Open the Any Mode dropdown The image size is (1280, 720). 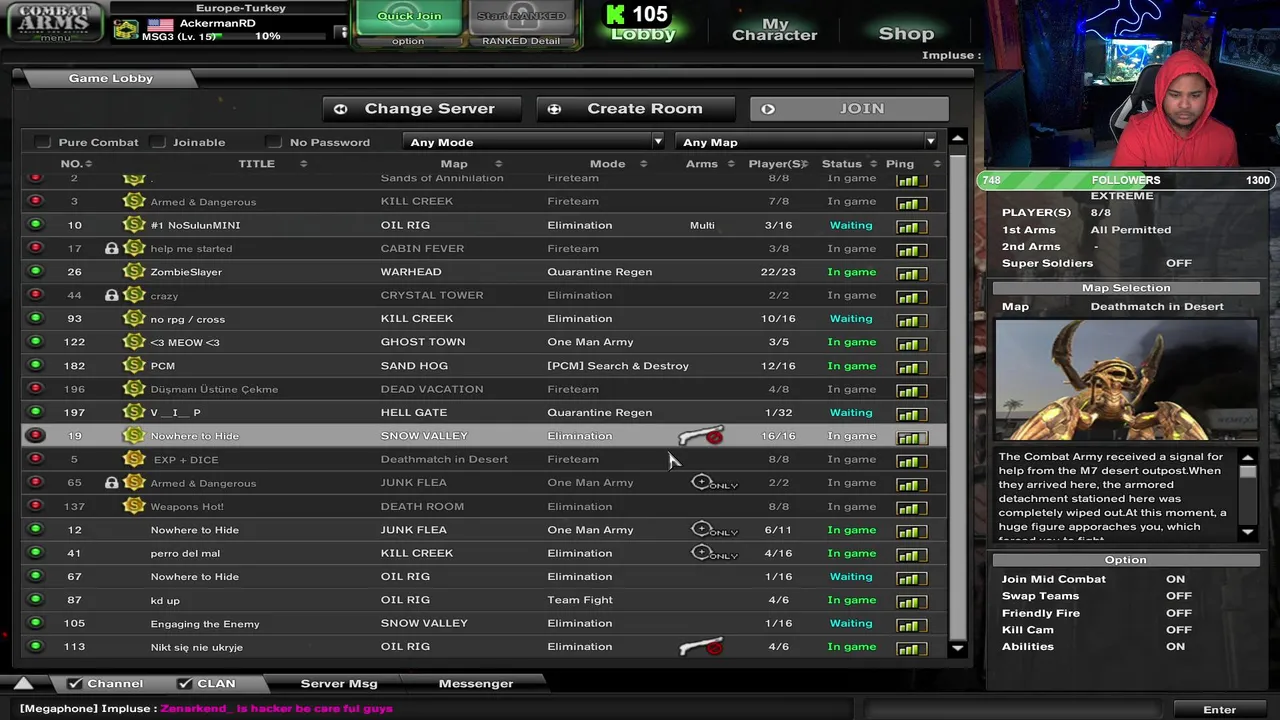click(x=534, y=142)
